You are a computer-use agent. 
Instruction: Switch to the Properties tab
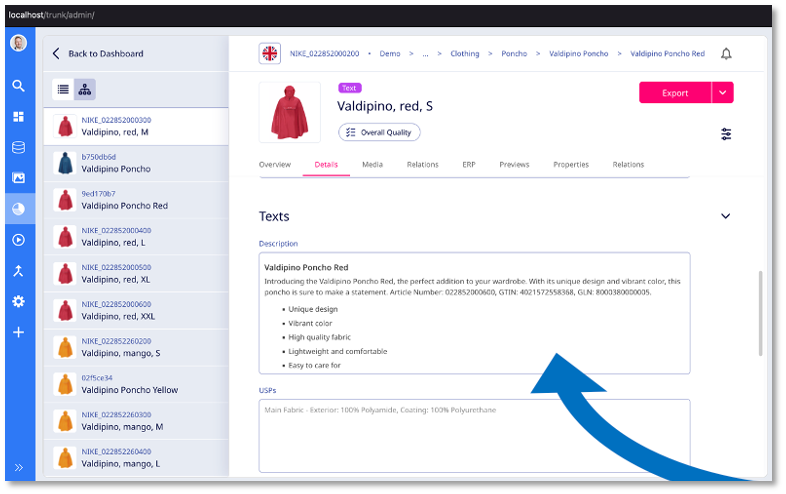point(571,164)
